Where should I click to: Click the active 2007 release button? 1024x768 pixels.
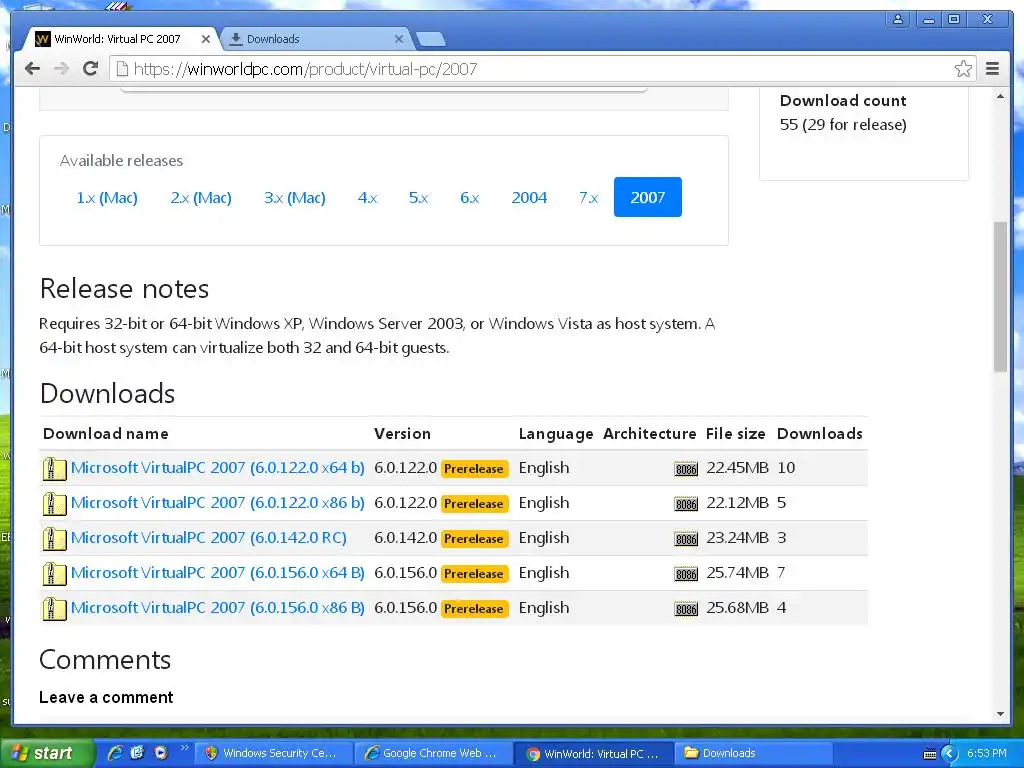648,197
